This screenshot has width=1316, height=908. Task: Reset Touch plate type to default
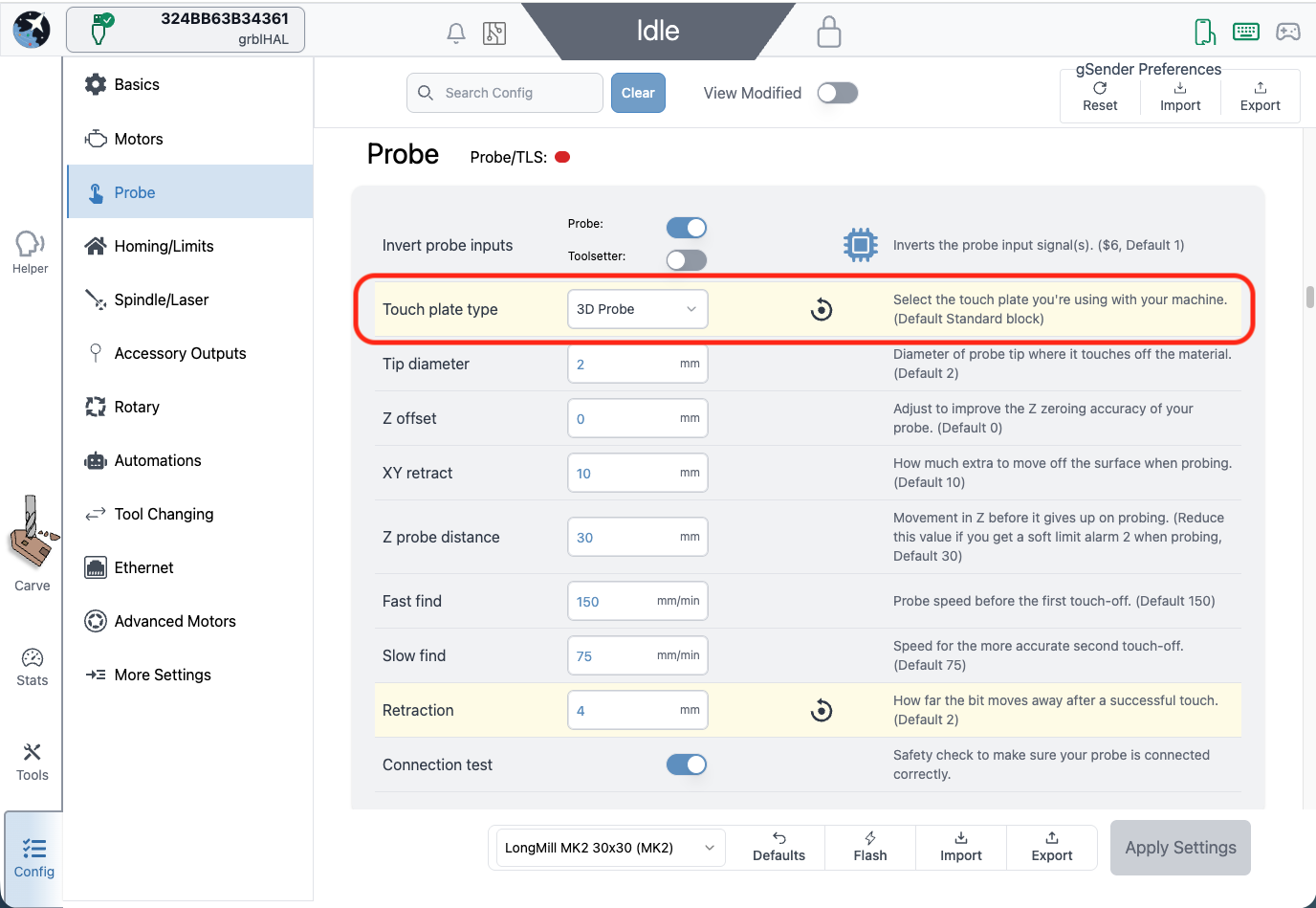[x=822, y=310]
